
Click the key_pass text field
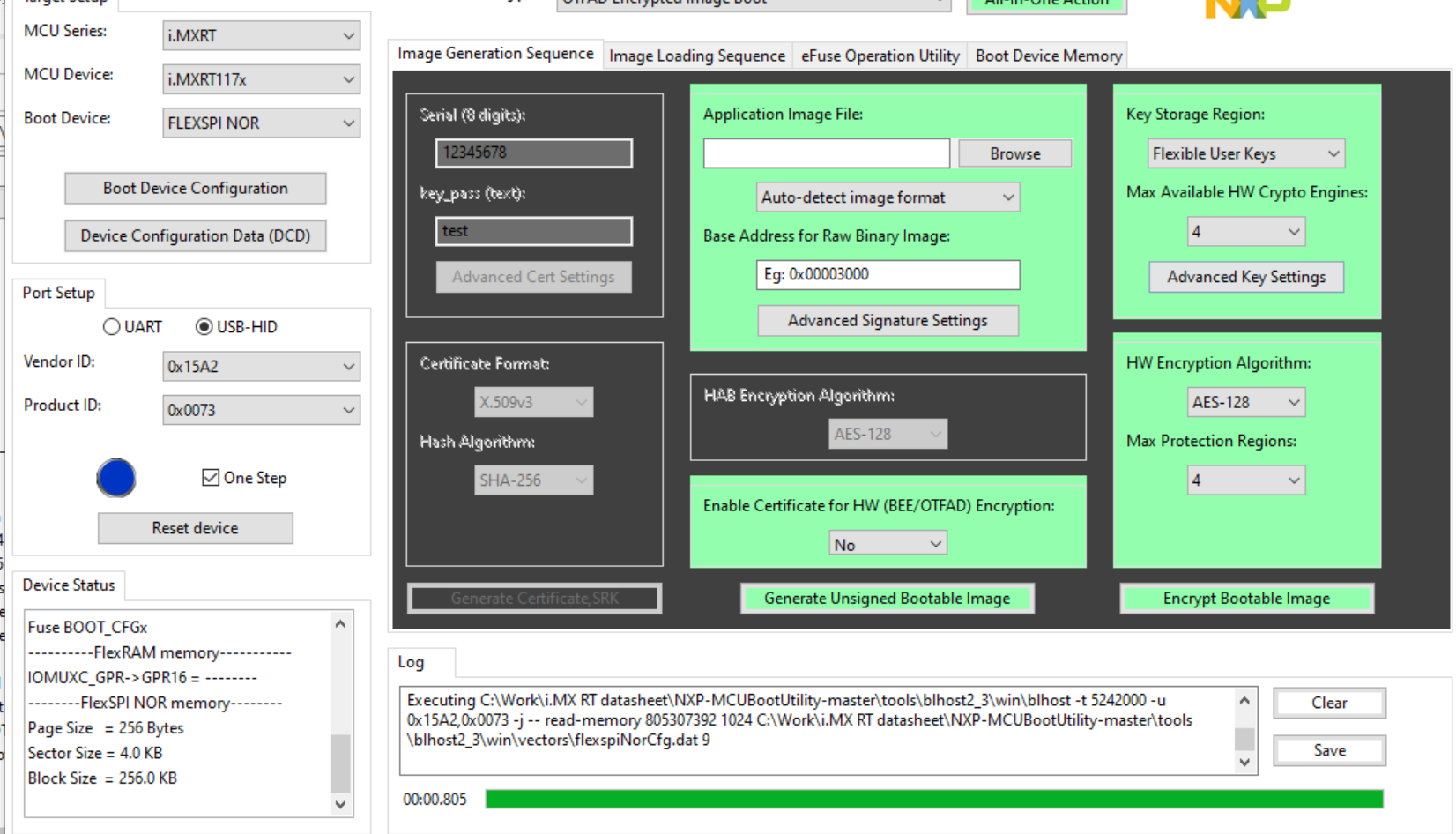pyautogui.click(x=533, y=231)
